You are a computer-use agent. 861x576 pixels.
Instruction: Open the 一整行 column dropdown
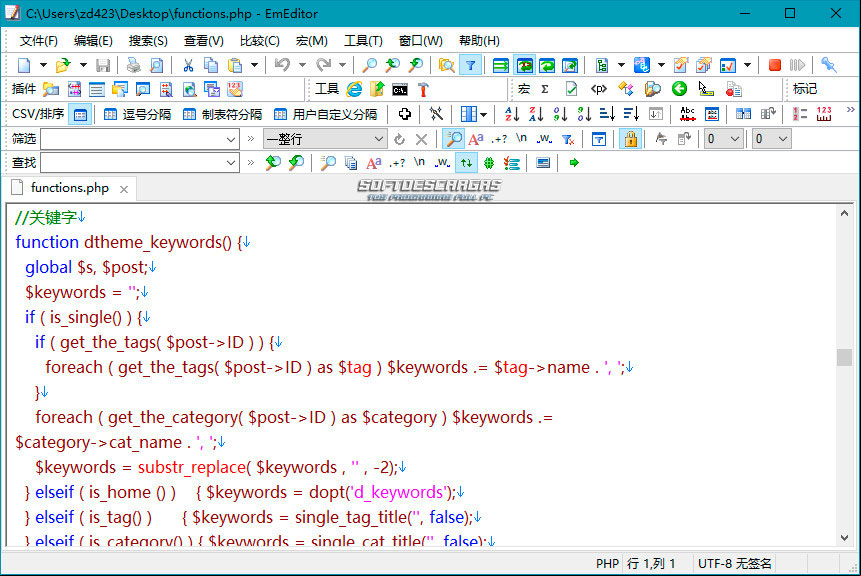click(x=378, y=139)
